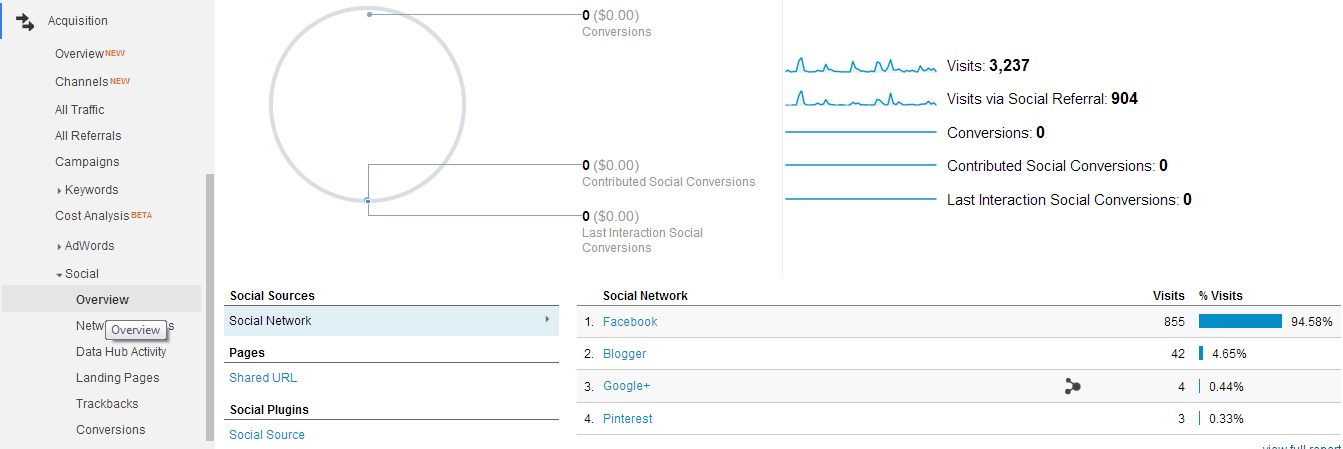Open the Pinterest network link
The width and height of the screenshot is (1343, 449).
point(627,419)
